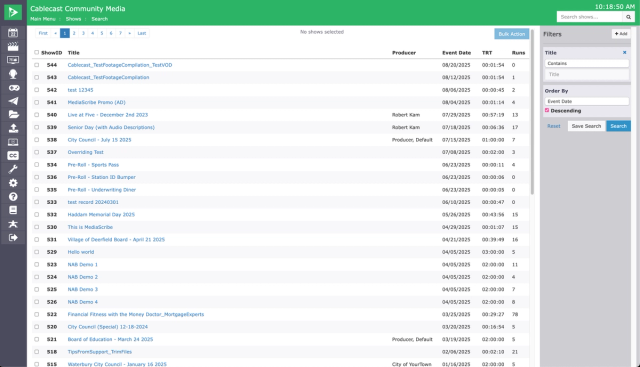
Task: Click Search in the breadcrumb
Action: pos(100,19)
